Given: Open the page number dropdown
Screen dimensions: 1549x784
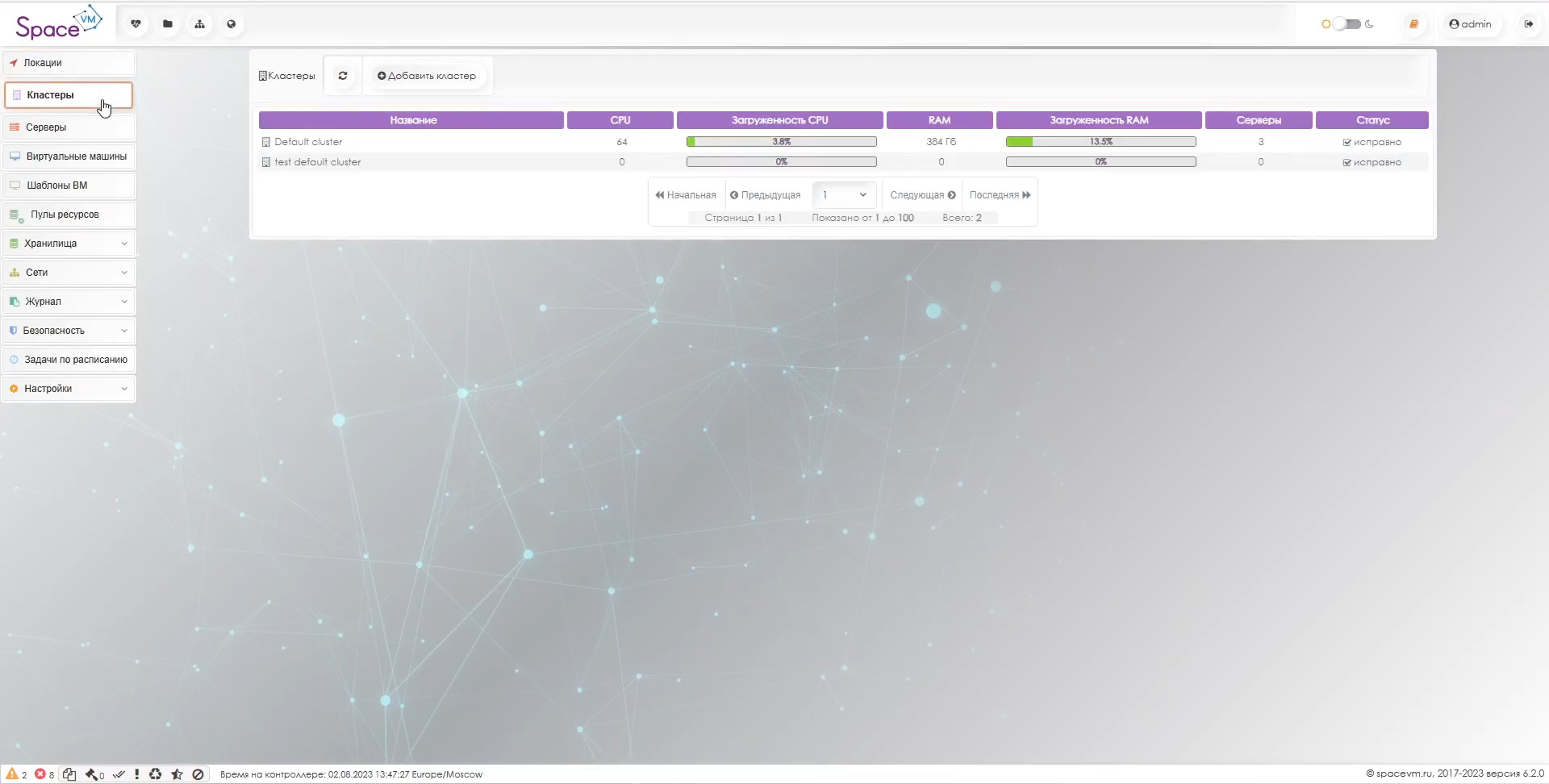Looking at the screenshot, I should tap(844, 195).
